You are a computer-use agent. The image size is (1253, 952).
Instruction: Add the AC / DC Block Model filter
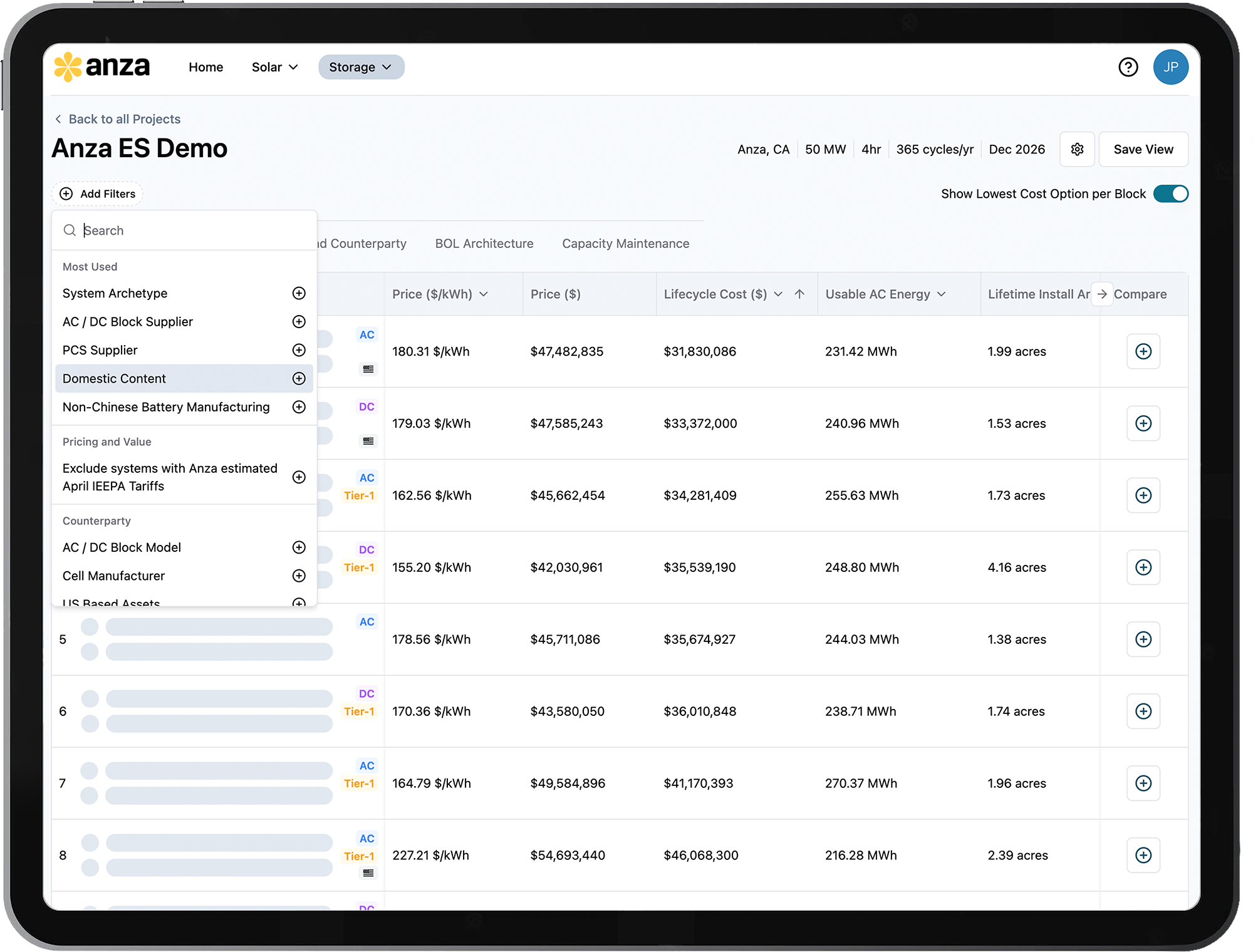point(299,547)
